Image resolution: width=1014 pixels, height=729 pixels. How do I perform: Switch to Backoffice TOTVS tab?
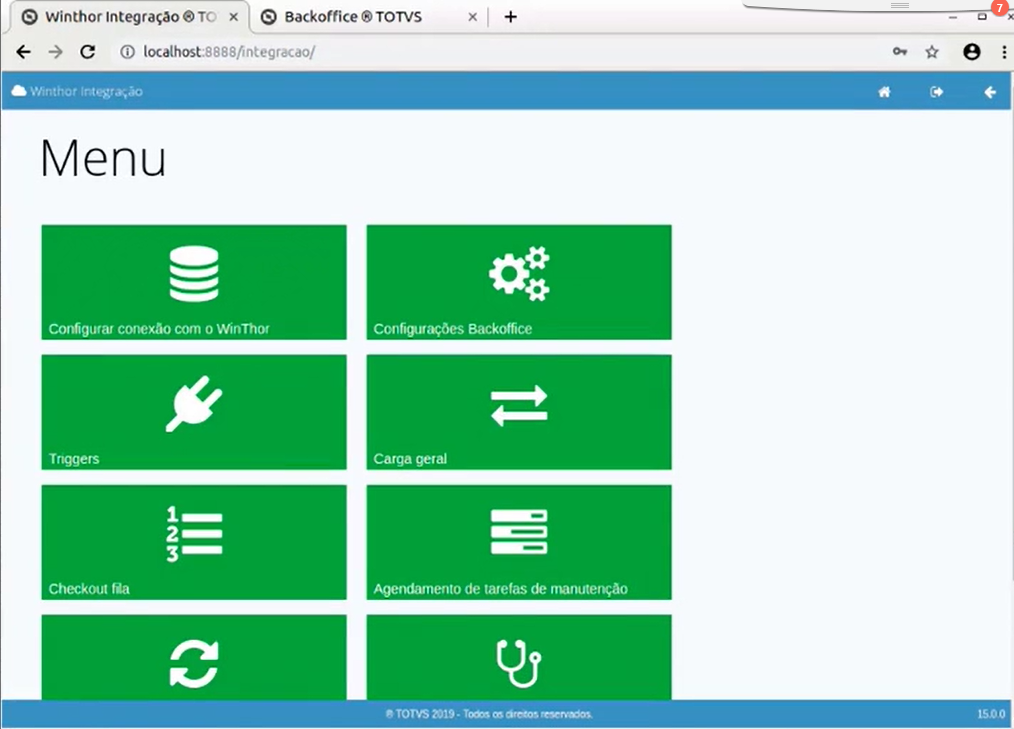click(367, 17)
